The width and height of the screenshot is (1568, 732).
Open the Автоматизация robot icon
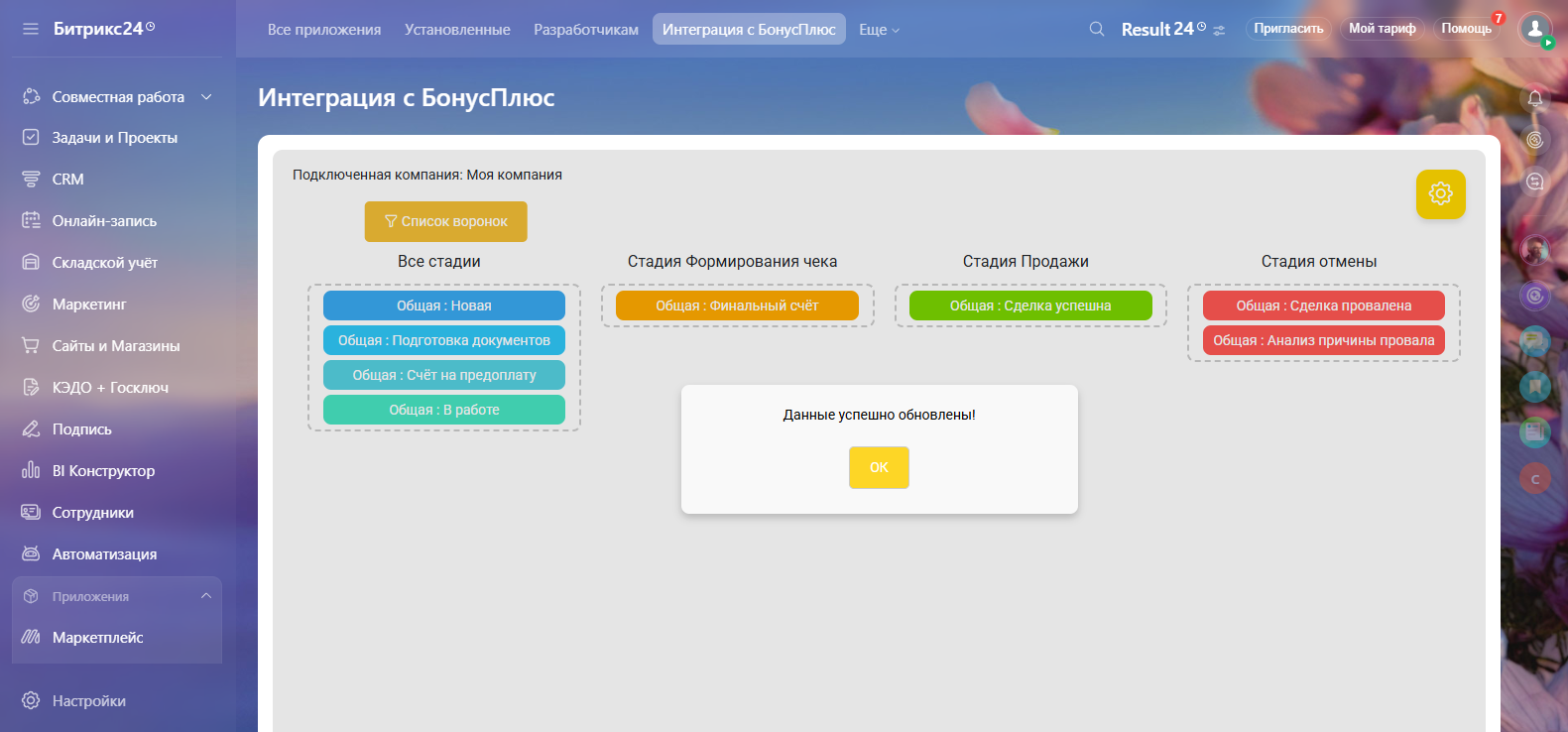click(x=31, y=553)
